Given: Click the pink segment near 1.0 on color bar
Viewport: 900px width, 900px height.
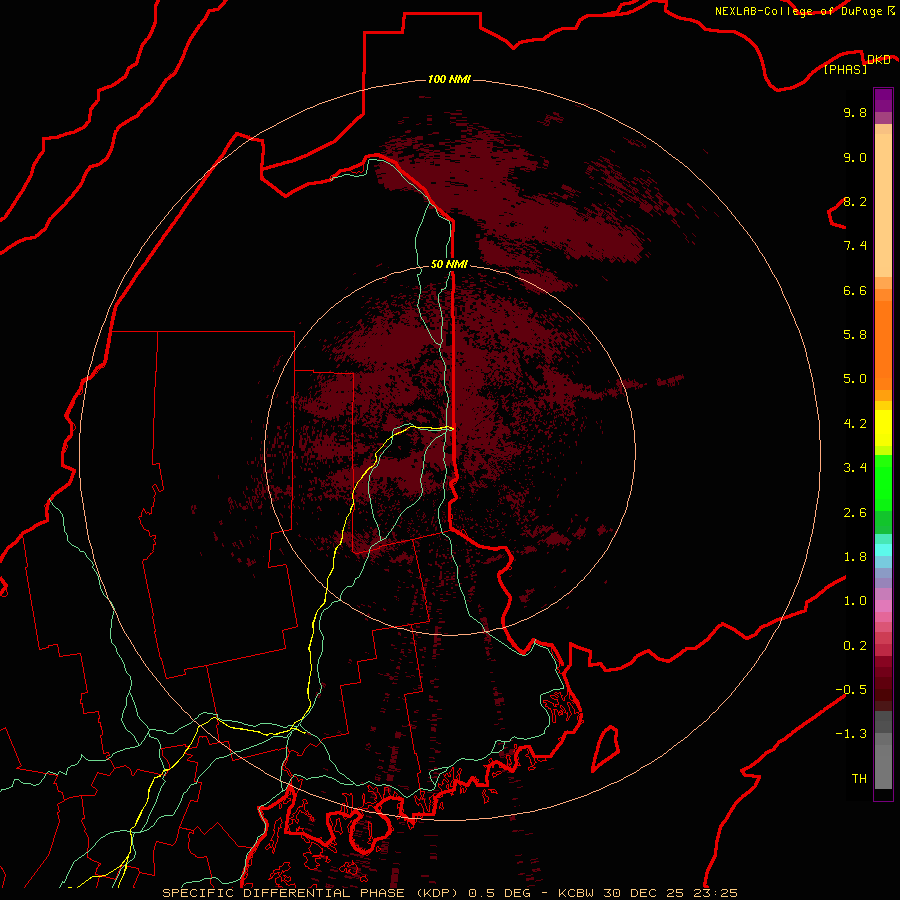Looking at the screenshot, I should 883,606.
